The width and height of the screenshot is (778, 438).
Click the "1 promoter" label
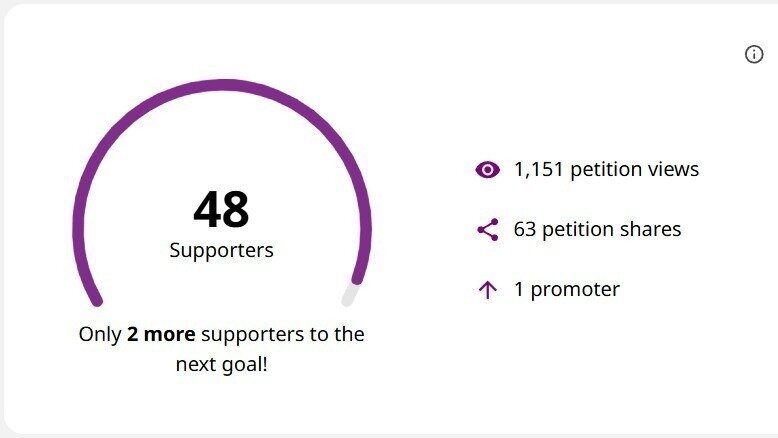[566, 290]
